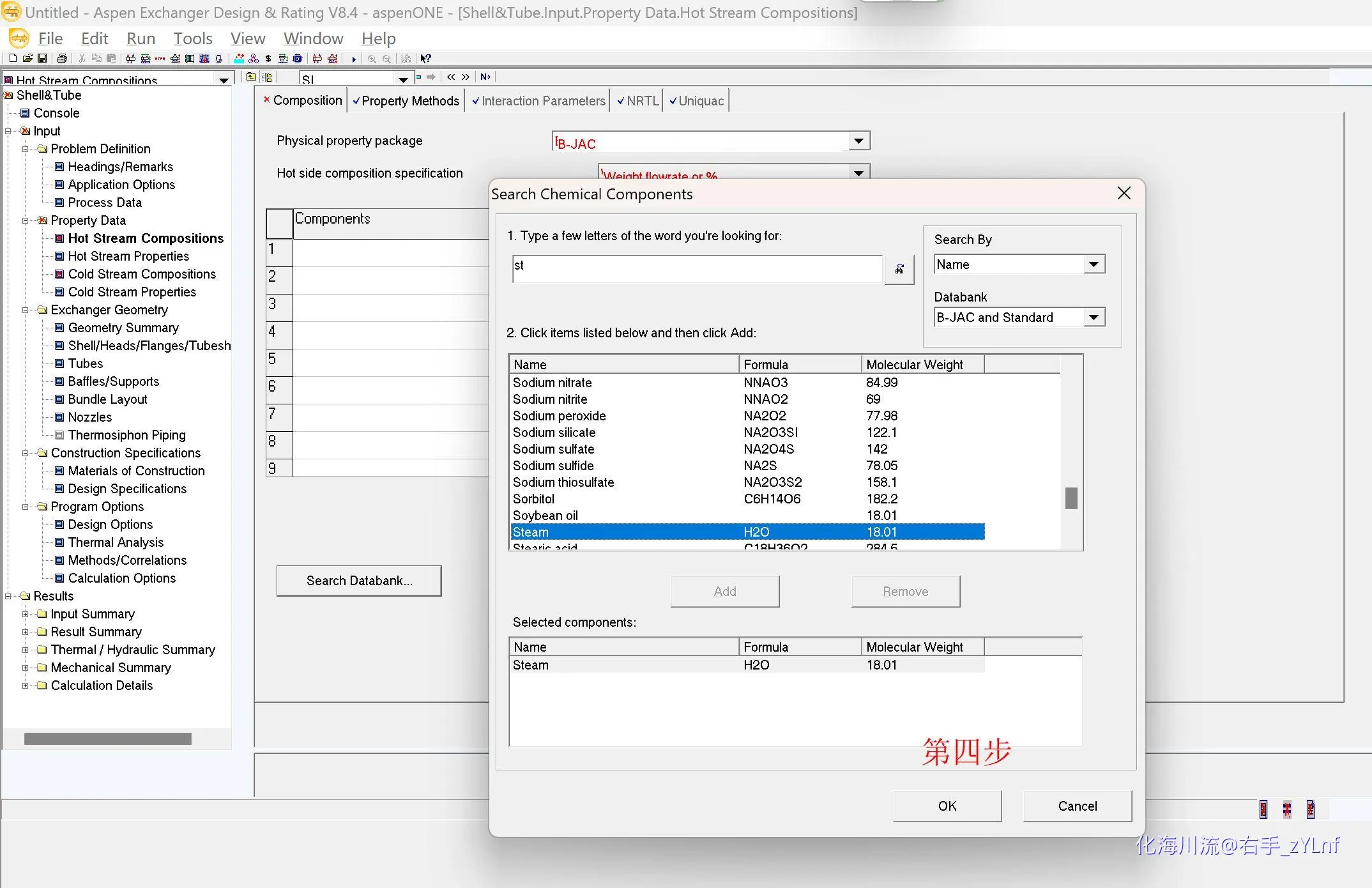
Task: Open the Tools menu
Action: pyautogui.click(x=193, y=38)
